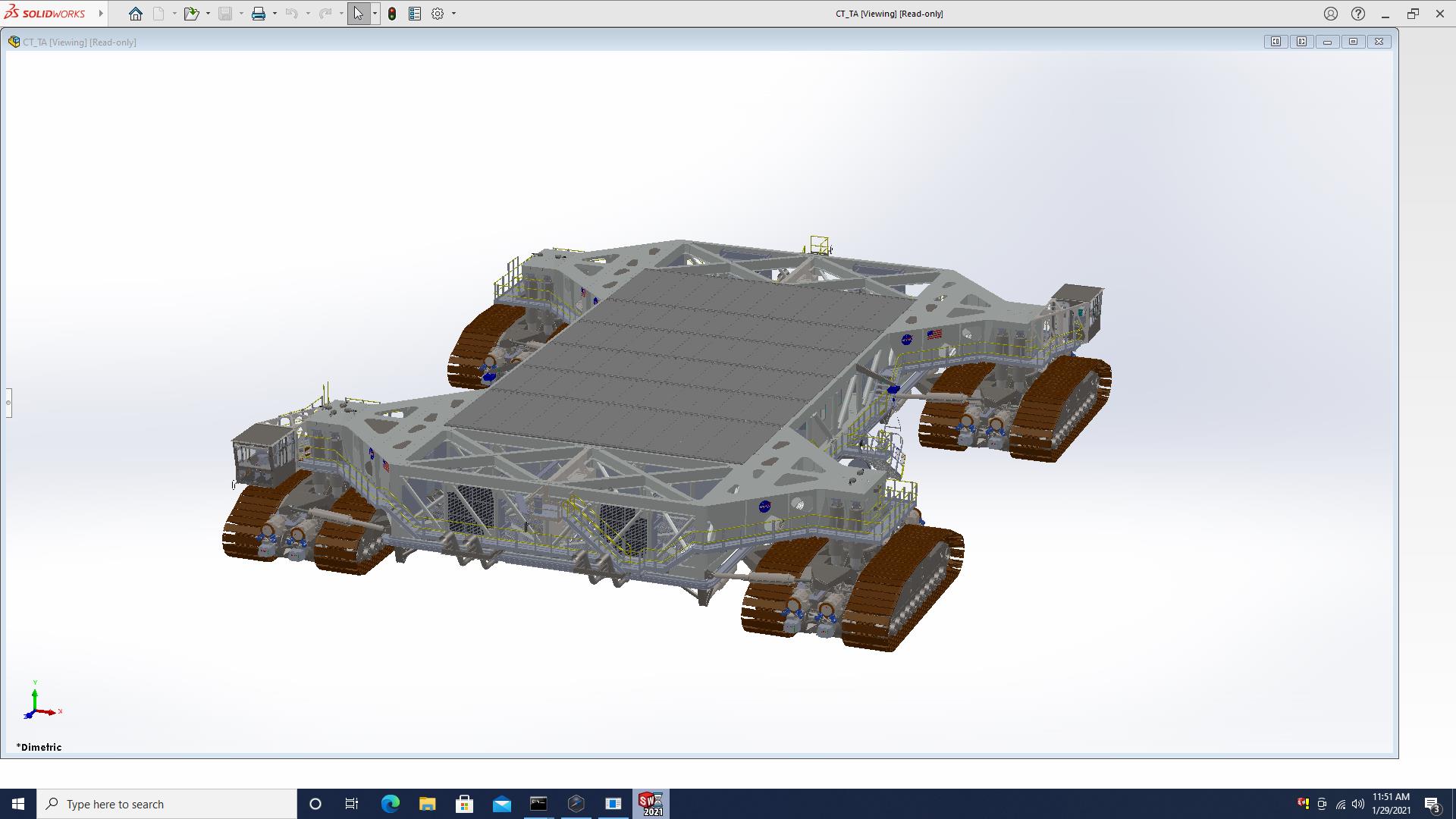Viewport: 1456px width, 819px height.
Task: Open the File Properties list icon
Action: click(x=415, y=14)
